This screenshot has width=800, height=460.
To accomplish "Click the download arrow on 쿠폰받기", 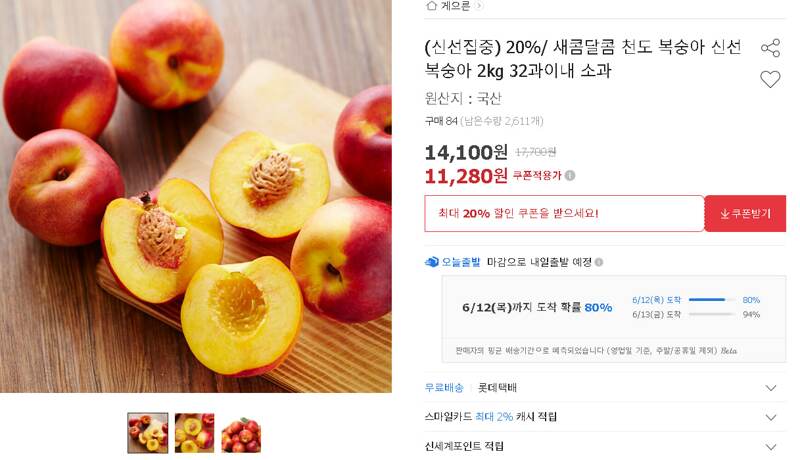I will point(724,214).
